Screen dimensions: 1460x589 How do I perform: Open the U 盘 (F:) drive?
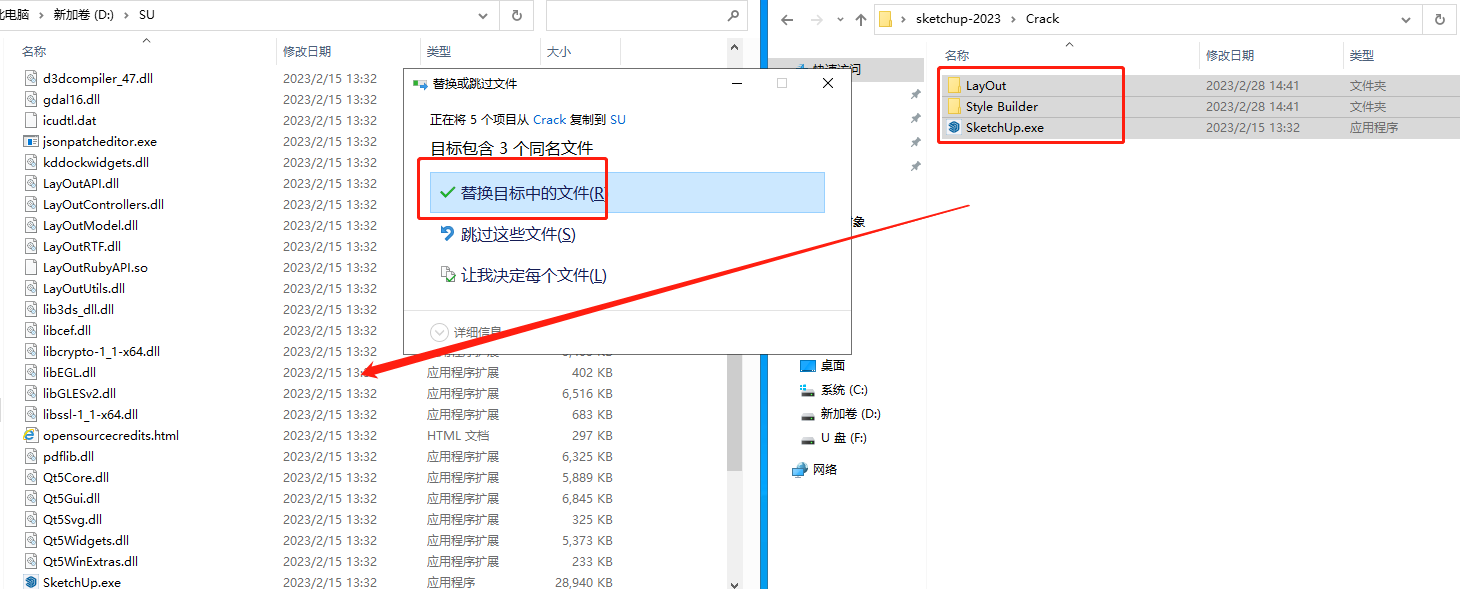(x=843, y=438)
